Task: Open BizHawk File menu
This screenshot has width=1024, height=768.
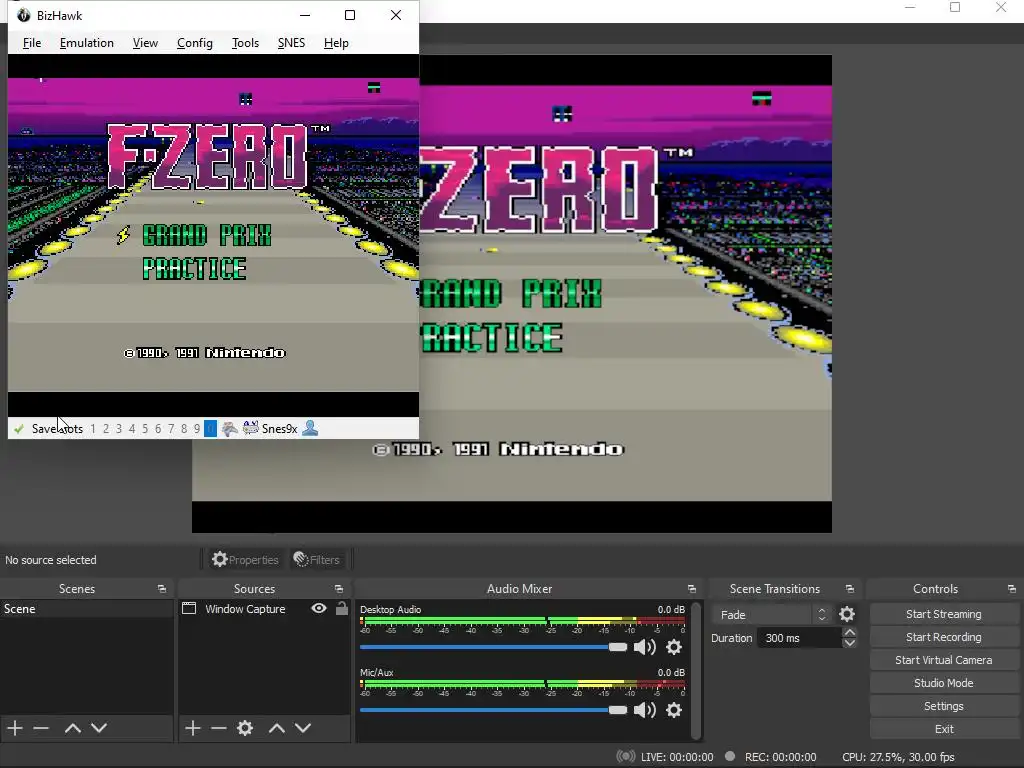Action: [x=31, y=42]
